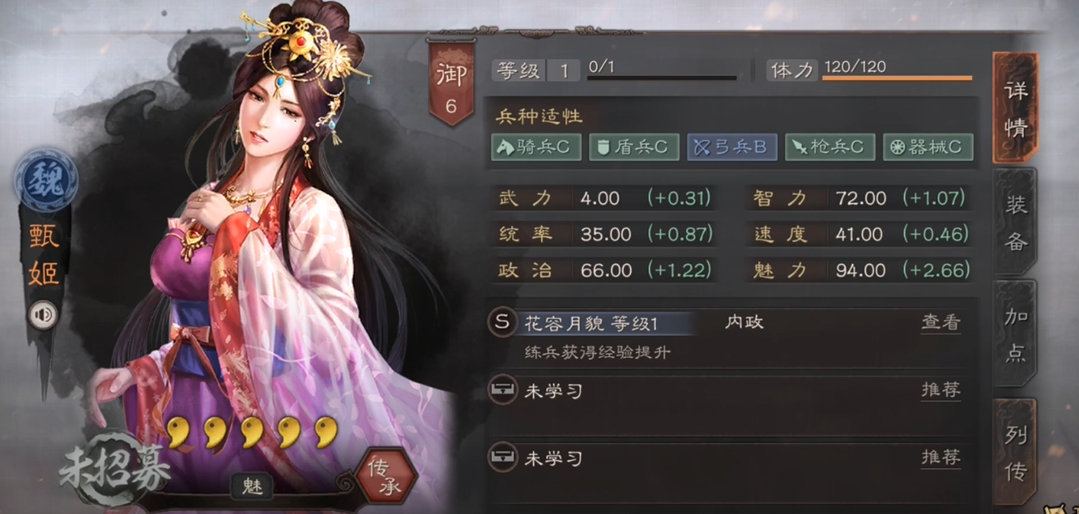Viewport: 1079px width, 514px height.
Task: Select the 骑兵C troop aptitude badge
Action: 535,147
